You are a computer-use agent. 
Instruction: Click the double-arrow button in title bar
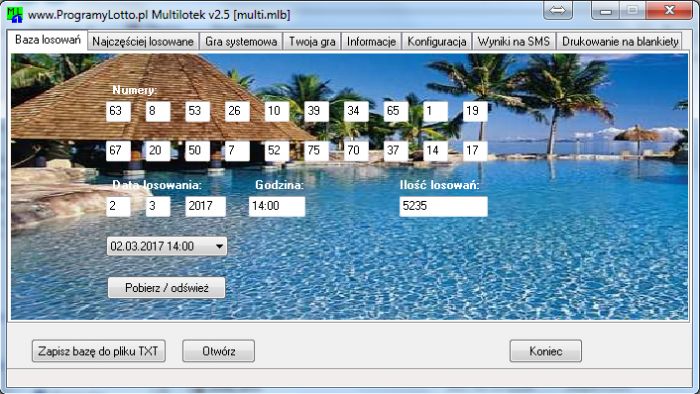[x=558, y=10]
